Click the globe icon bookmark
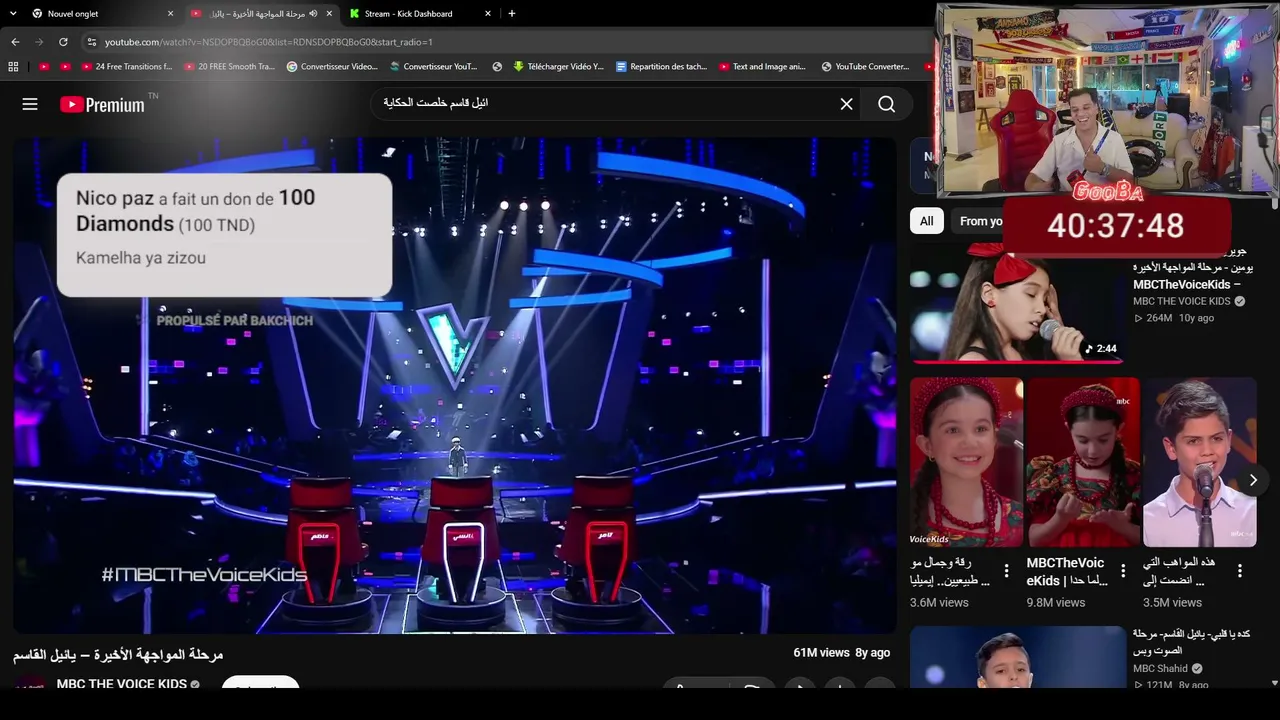This screenshot has width=1280, height=720. pos(497,67)
